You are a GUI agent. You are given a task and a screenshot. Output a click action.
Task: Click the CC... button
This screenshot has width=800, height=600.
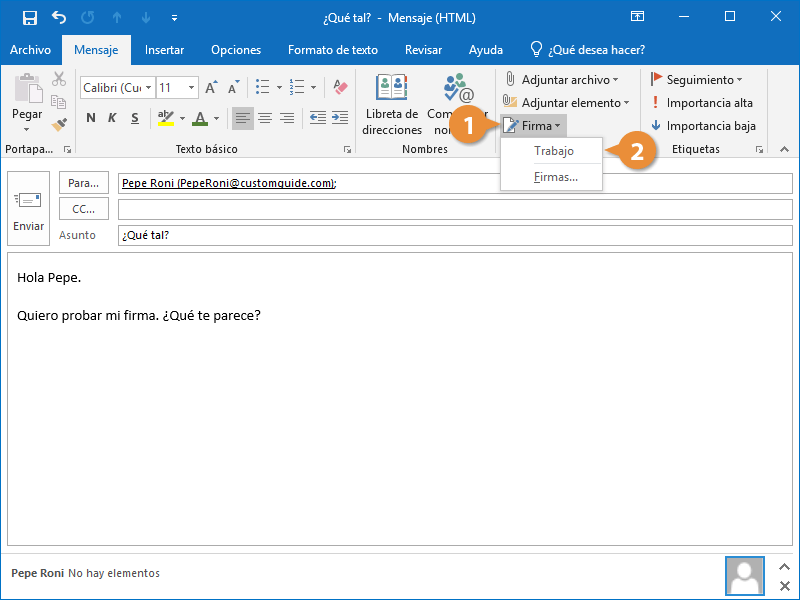coord(85,209)
